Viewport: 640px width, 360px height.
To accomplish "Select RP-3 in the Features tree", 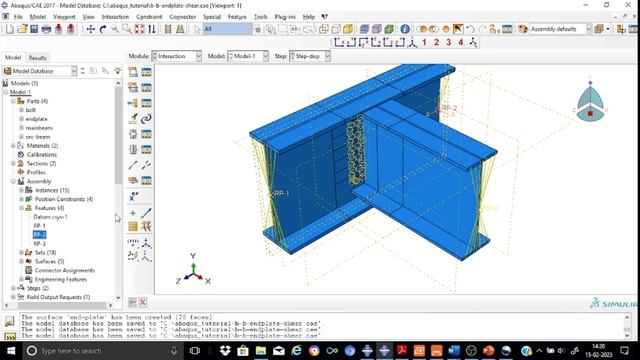I will (x=39, y=244).
